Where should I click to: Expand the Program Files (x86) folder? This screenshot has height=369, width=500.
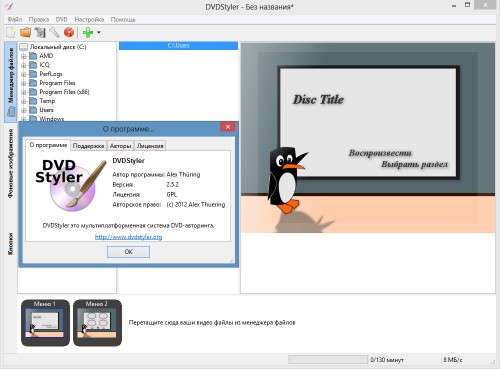pyautogui.click(x=24, y=92)
